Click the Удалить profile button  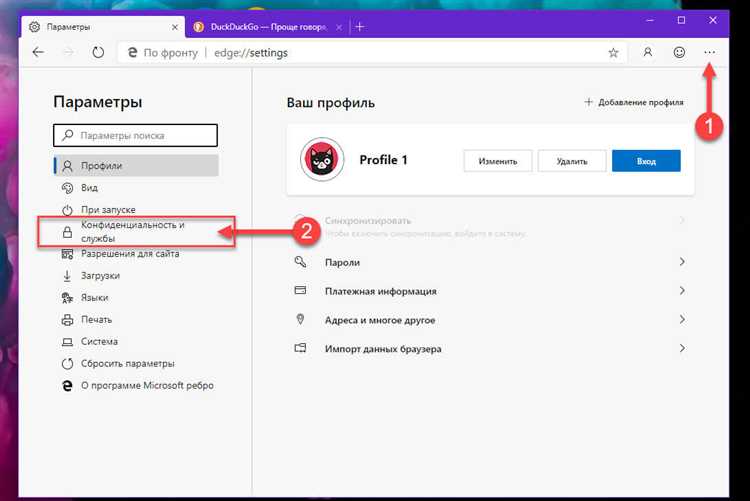click(x=571, y=160)
